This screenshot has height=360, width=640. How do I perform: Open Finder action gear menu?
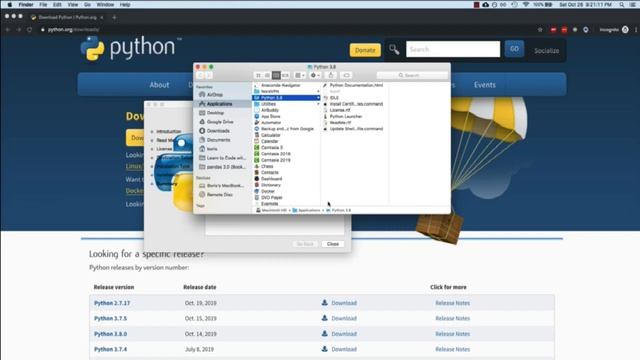315,75
